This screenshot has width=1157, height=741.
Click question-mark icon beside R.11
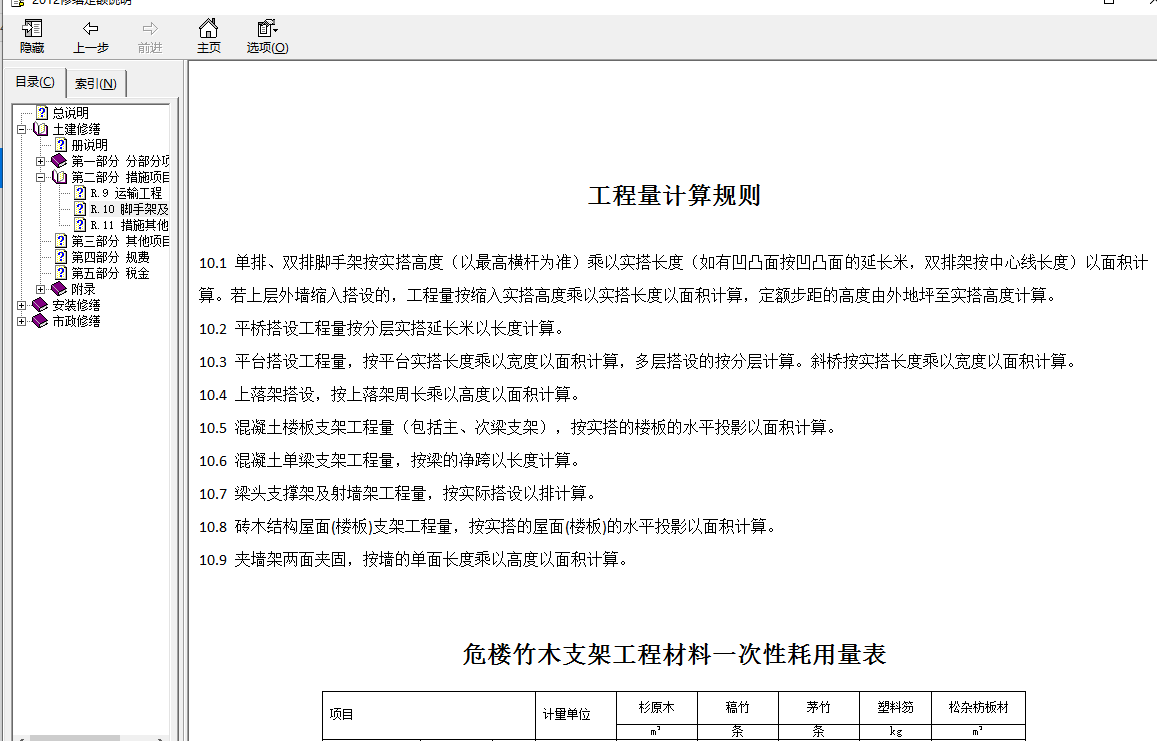pyautogui.click(x=80, y=225)
